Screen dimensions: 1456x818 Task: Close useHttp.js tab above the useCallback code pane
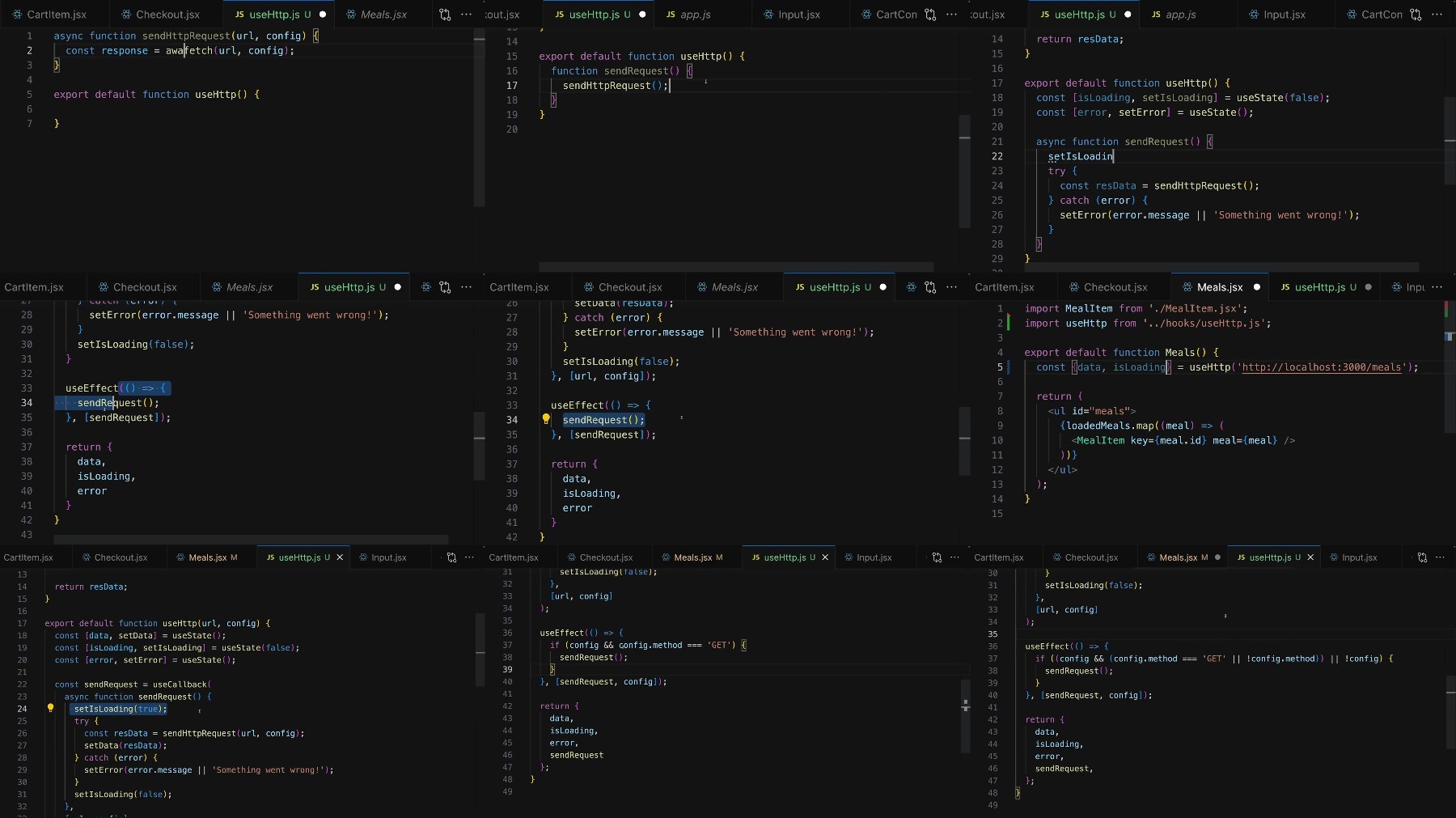coord(340,557)
